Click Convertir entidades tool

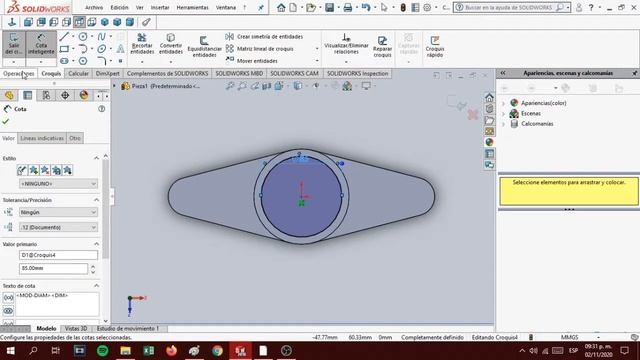tap(171, 44)
